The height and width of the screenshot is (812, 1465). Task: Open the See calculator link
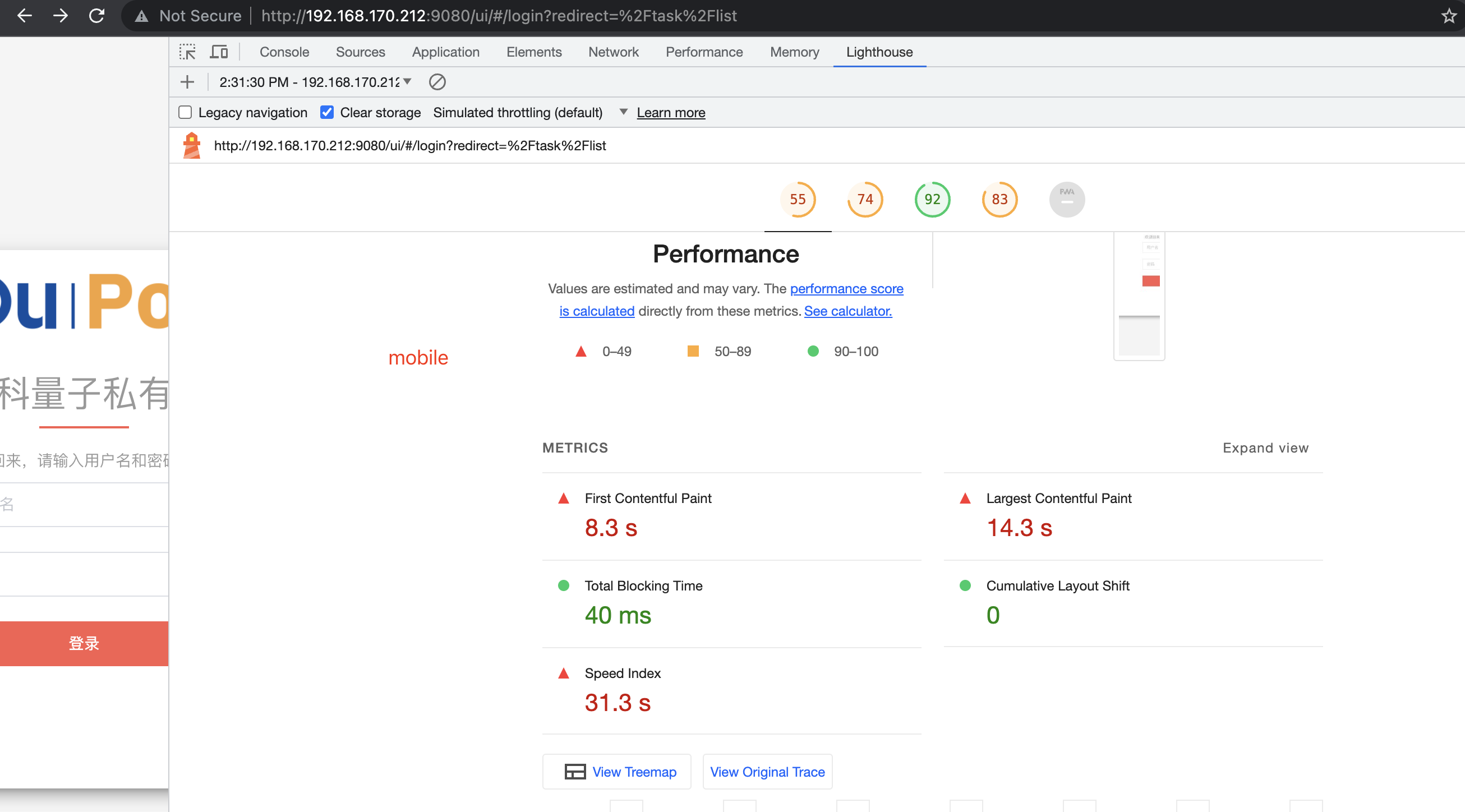(847, 311)
